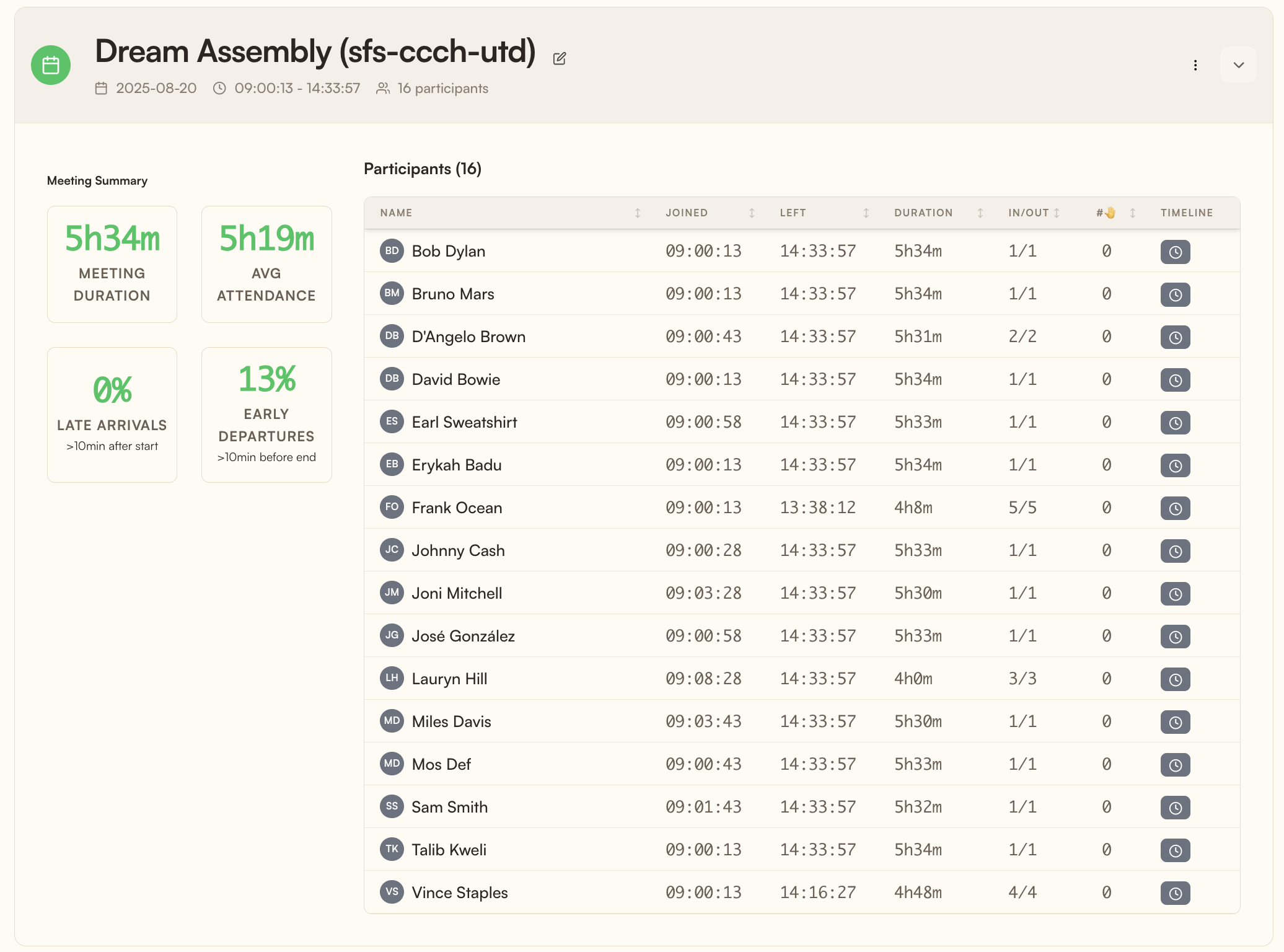Click the Miles Davis avatar badge
Image resolution: width=1284 pixels, height=952 pixels.
392,721
